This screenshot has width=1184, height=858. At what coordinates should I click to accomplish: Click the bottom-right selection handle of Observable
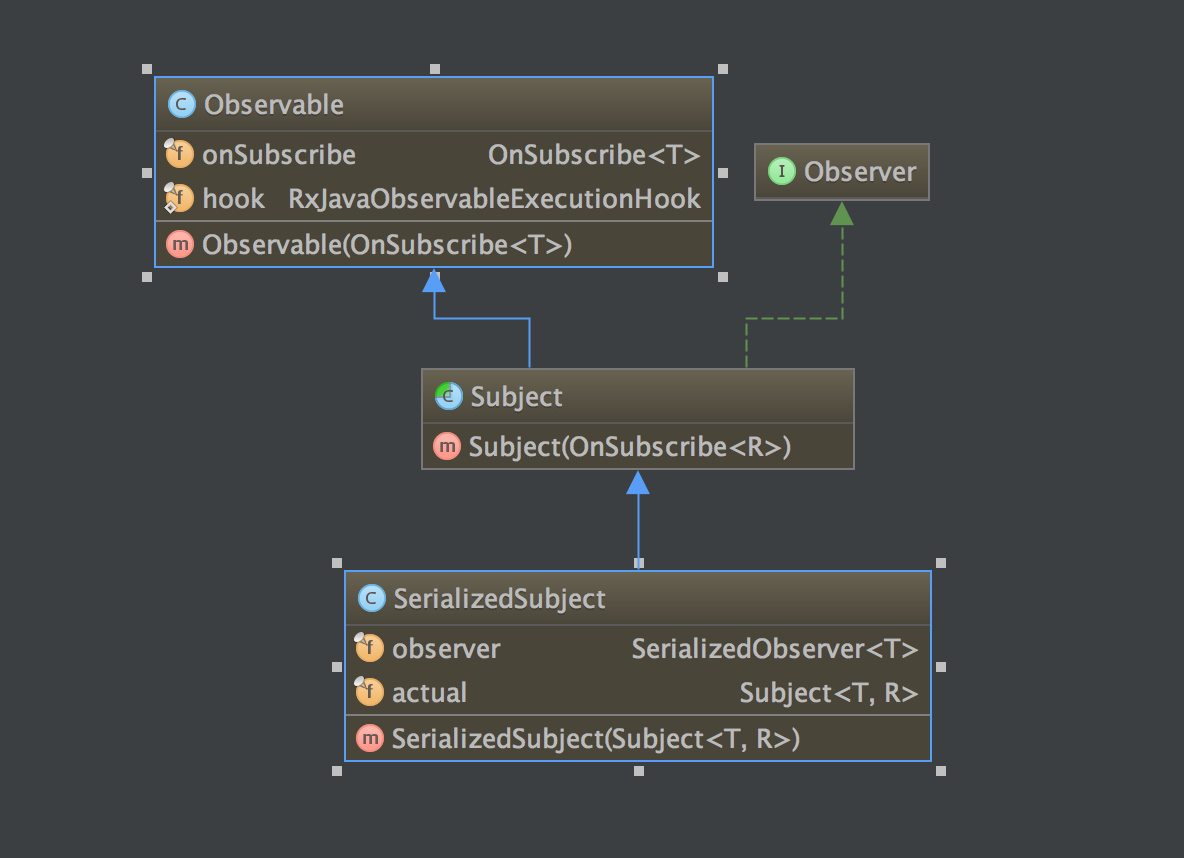tap(723, 277)
